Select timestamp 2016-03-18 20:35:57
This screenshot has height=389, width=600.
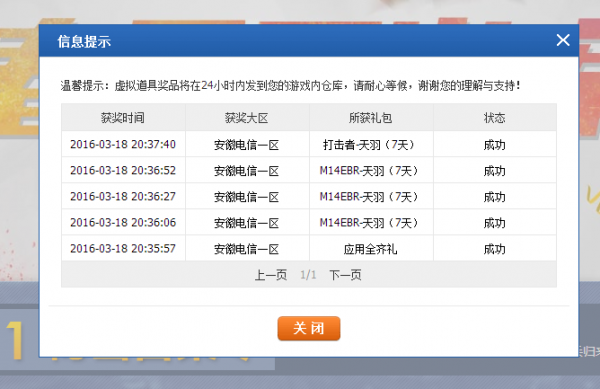[x=123, y=248]
